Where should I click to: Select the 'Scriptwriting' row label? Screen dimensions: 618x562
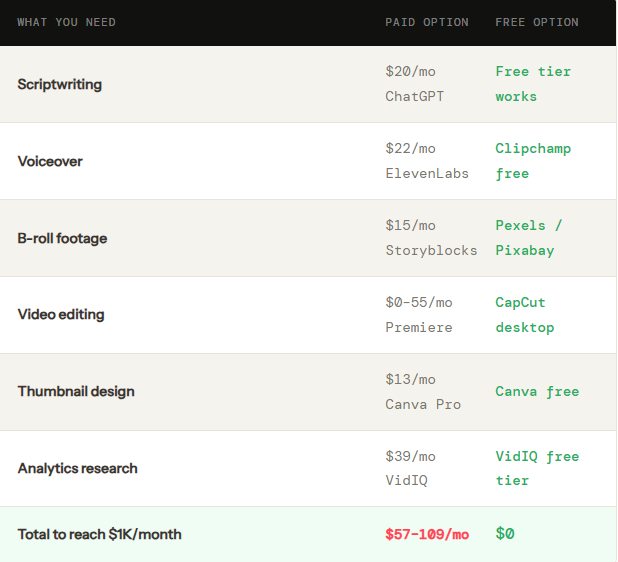coord(60,84)
